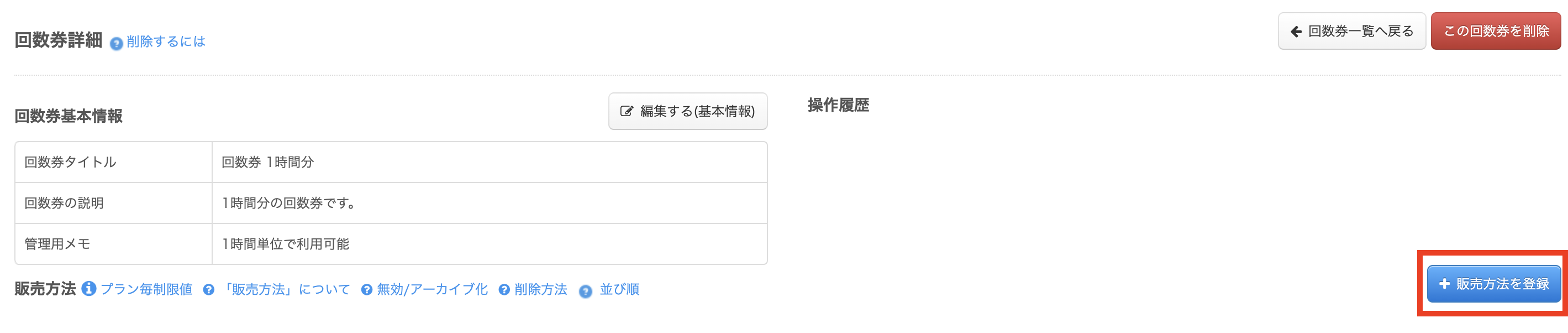1568x333 pixels.
Task: Open the 削除するには help link
Action: pos(166,41)
